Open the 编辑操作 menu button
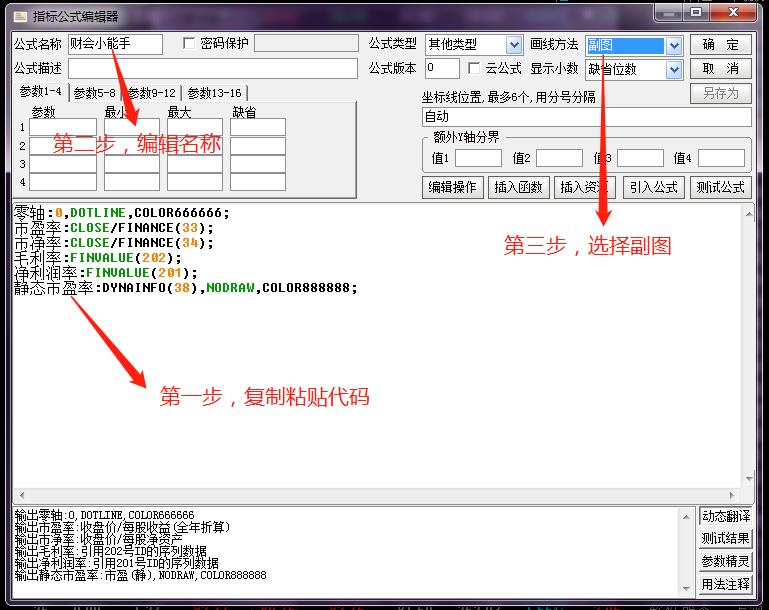This screenshot has width=769, height=610. pyautogui.click(x=453, y=187)
